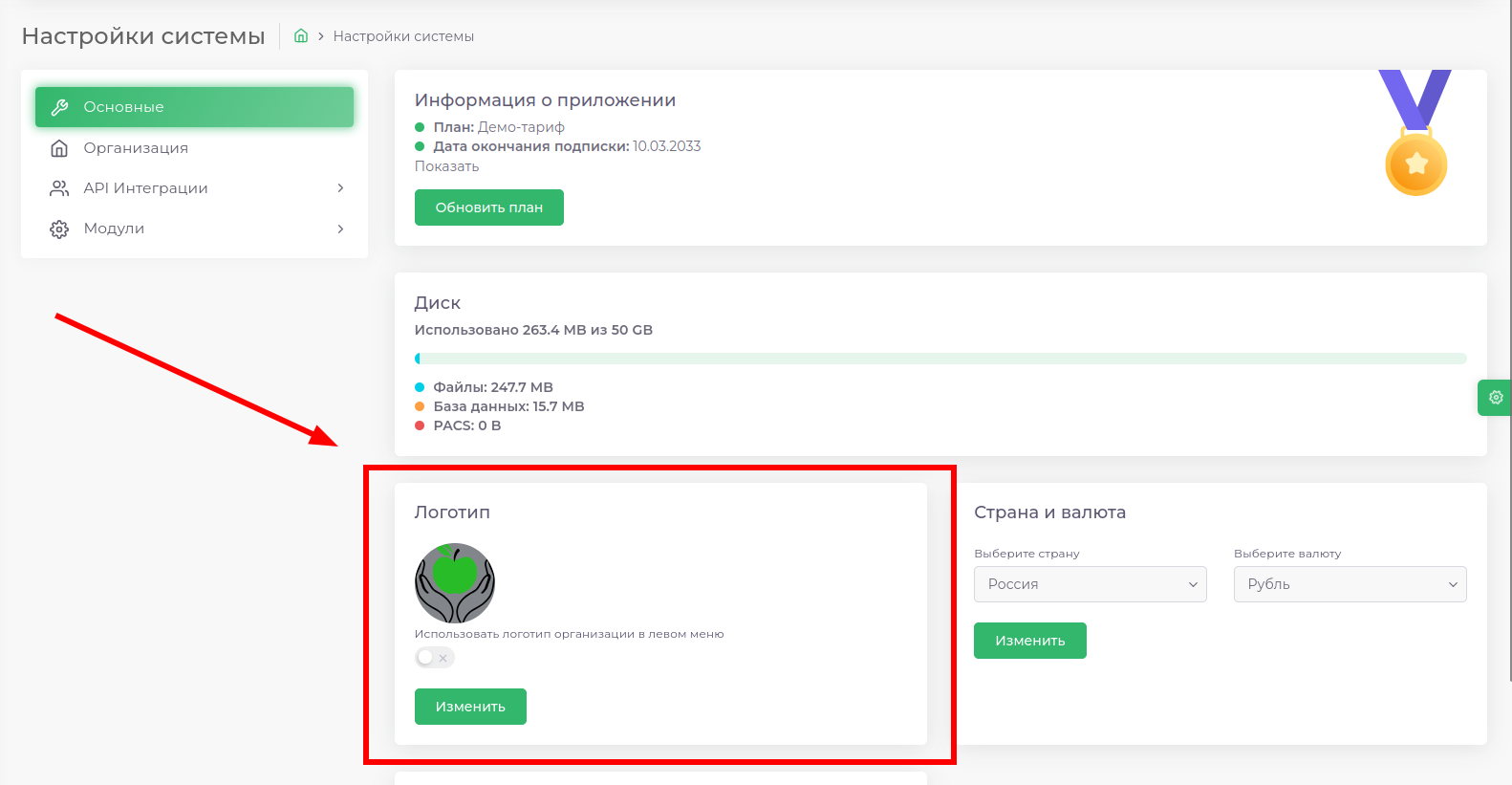Viewport: 1512px width, 785px height.
Task: Click the Обновить план button
Action: click(488, 207)
